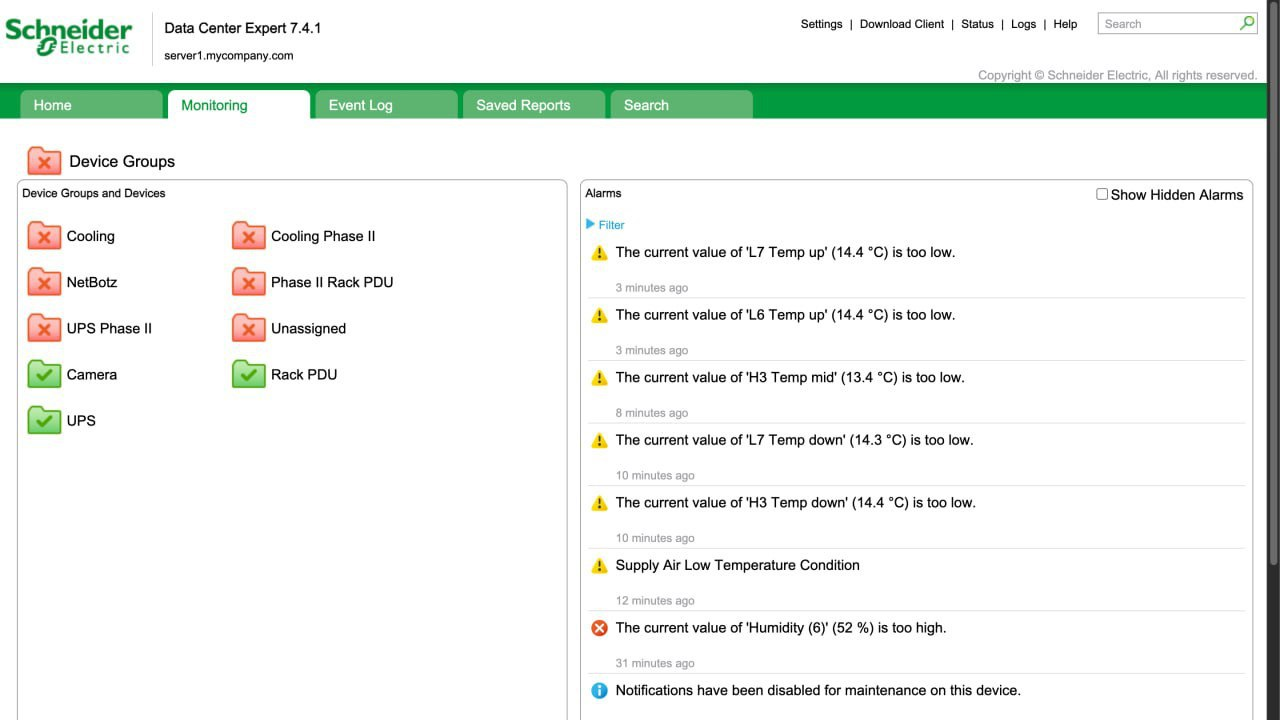Click the red error icon for Humidity alarm
The image size is (1280, 720).
[599, 628]
